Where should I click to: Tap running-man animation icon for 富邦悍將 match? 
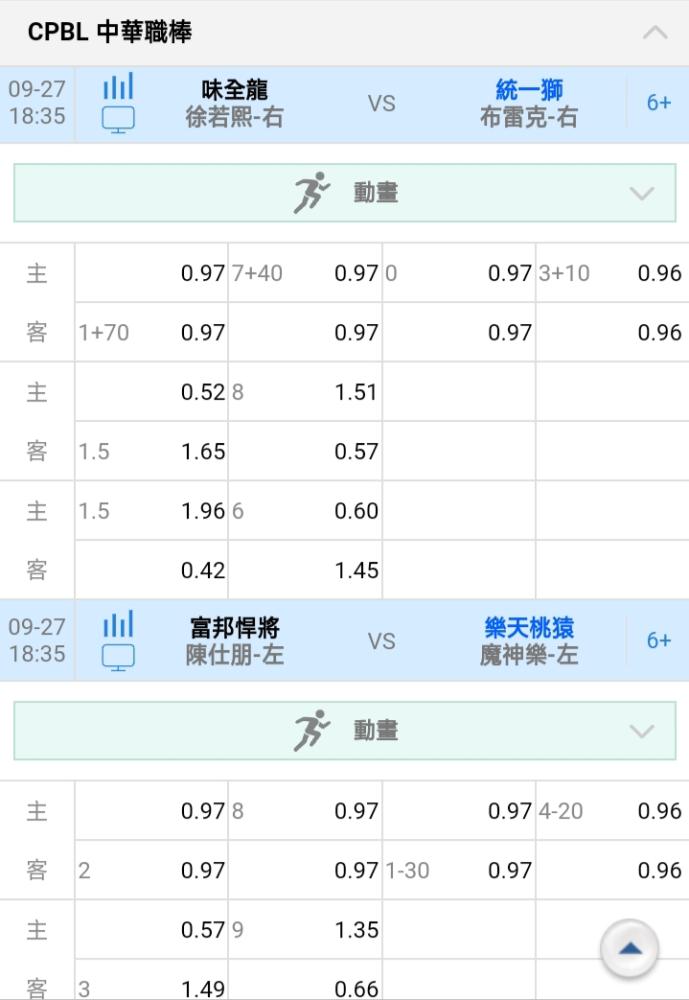point(311,730)
